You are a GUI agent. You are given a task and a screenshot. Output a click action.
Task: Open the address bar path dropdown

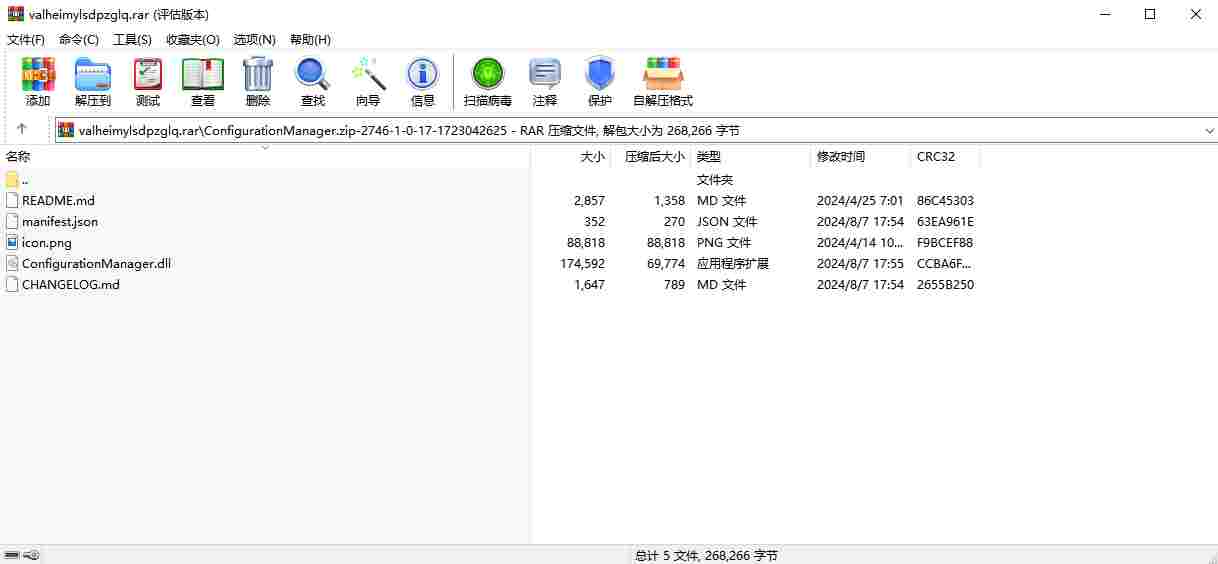[1209, 130]
